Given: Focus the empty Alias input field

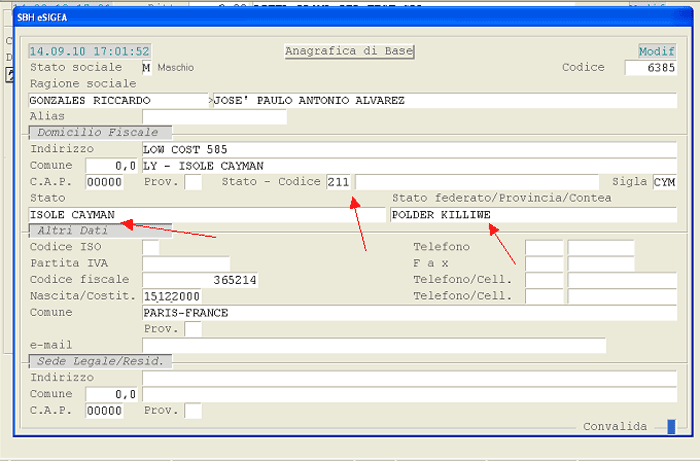Looking at the screenshot, I should 214,117.
